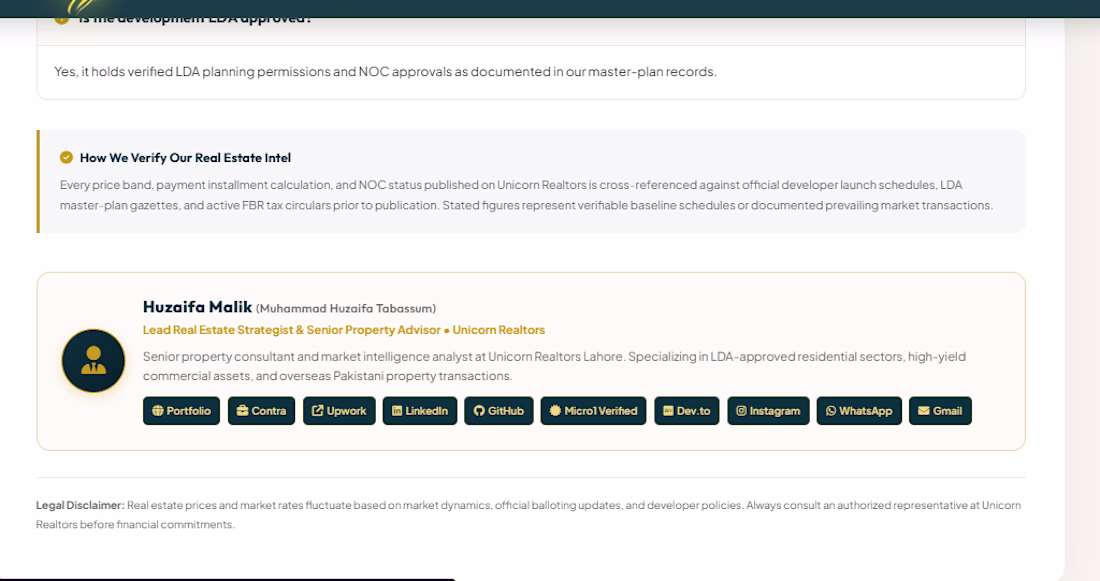Click the LDA approval answer text
Image resolution: width=1100 pixels, height=581 pixels.
tap(385, 72)
